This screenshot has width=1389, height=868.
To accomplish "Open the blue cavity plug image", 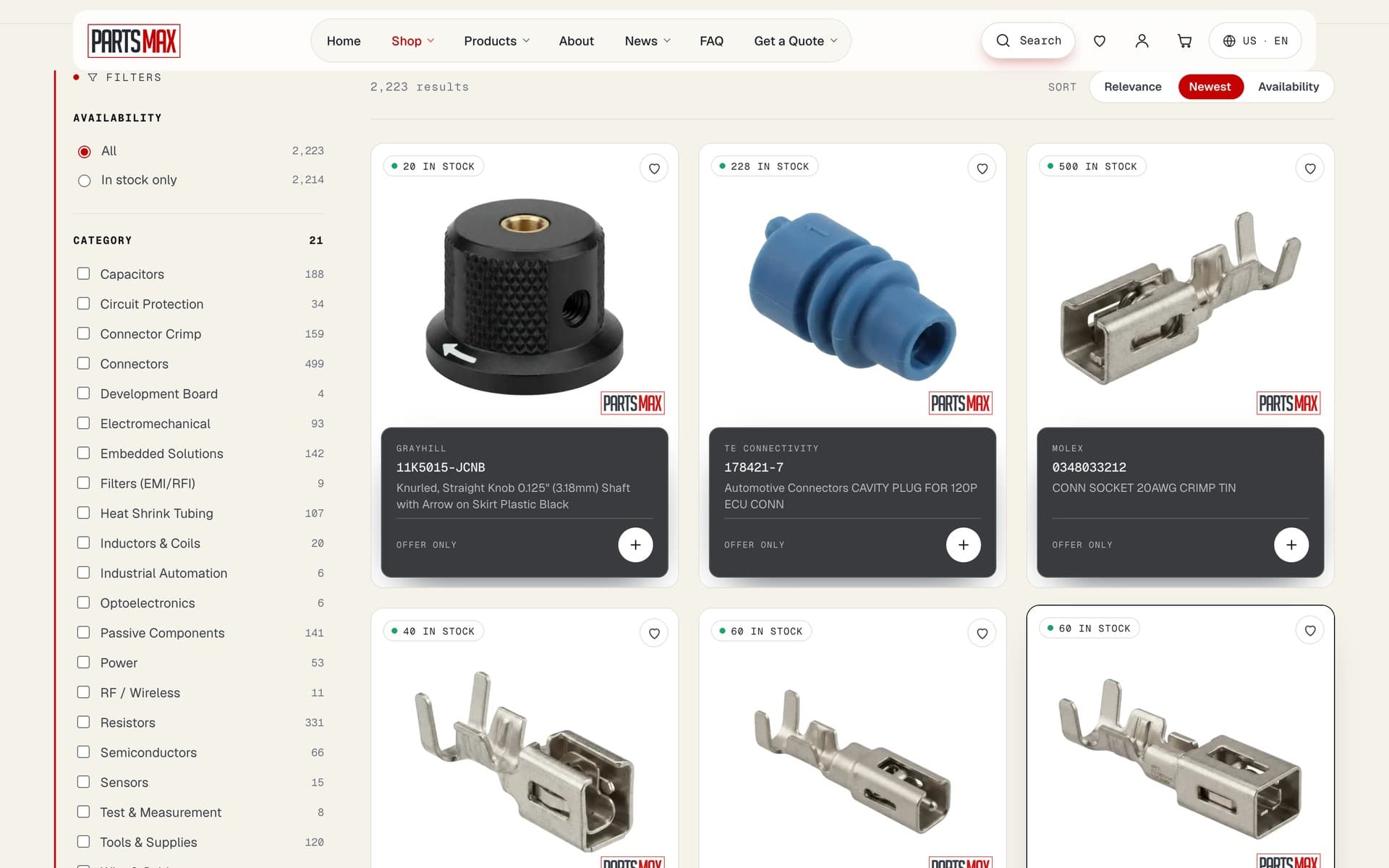I will pyautogui.click(x=852, y=297).
